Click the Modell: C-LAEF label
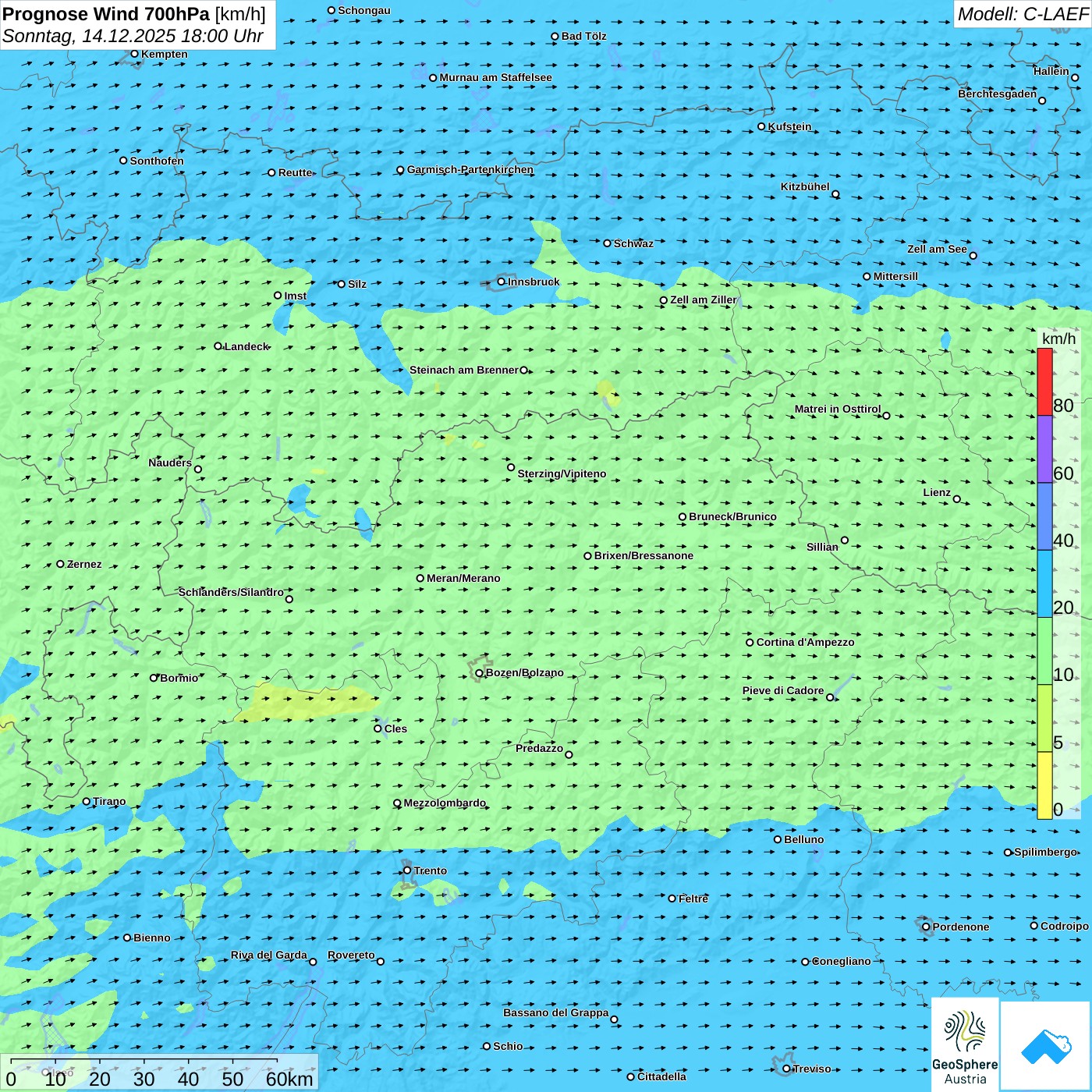Viewport: 1092px width, 1092px height. tap(1022, 14)
